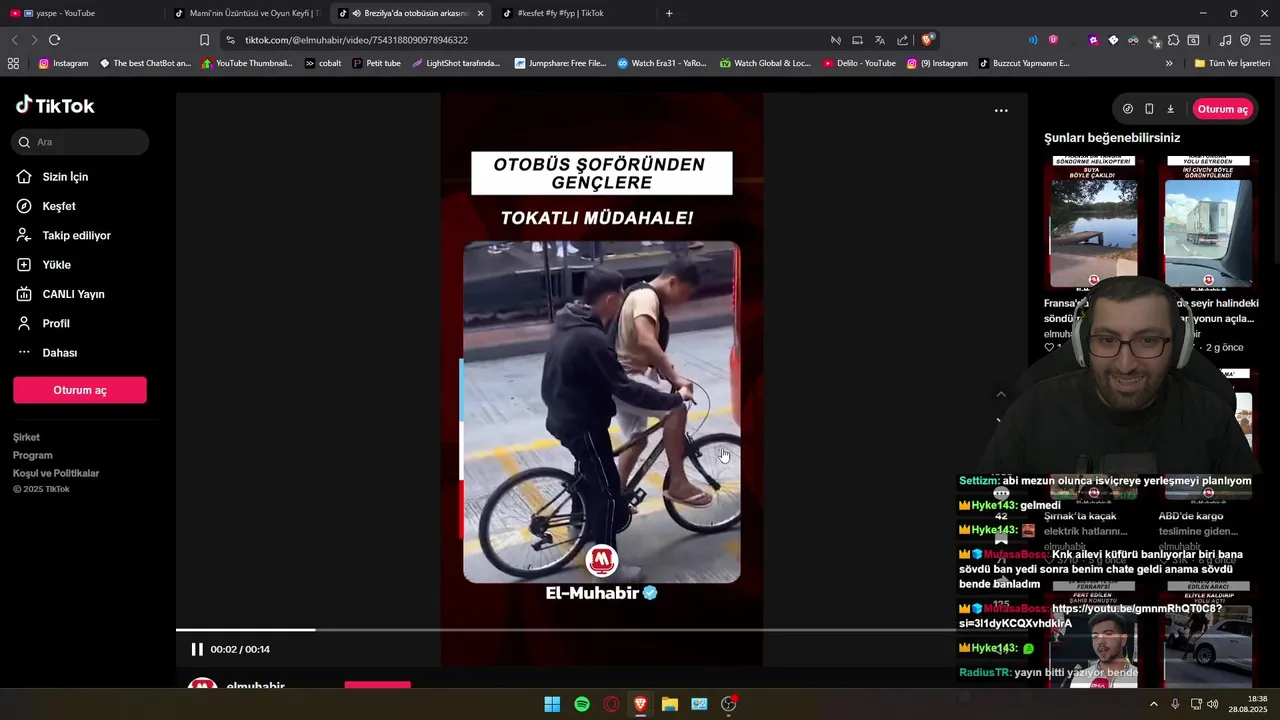The width and height of the screenshot is (1280, 720).
Task: Open the Brave VPN shield icon
Action: [x=1245, y=40]
